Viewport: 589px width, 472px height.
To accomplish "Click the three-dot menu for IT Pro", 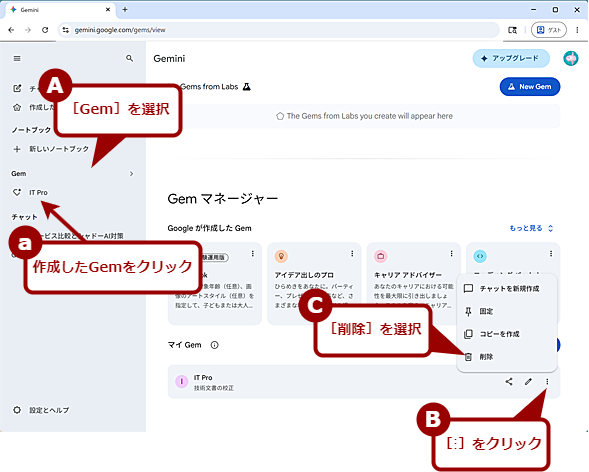I will [547, 382].
